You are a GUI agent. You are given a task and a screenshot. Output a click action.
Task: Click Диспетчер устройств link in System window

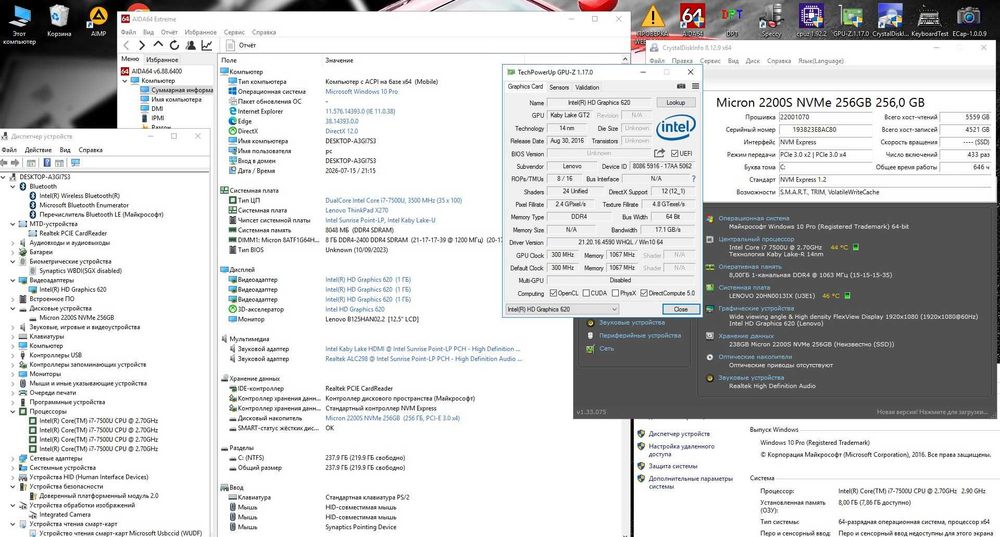coord(679,434)
